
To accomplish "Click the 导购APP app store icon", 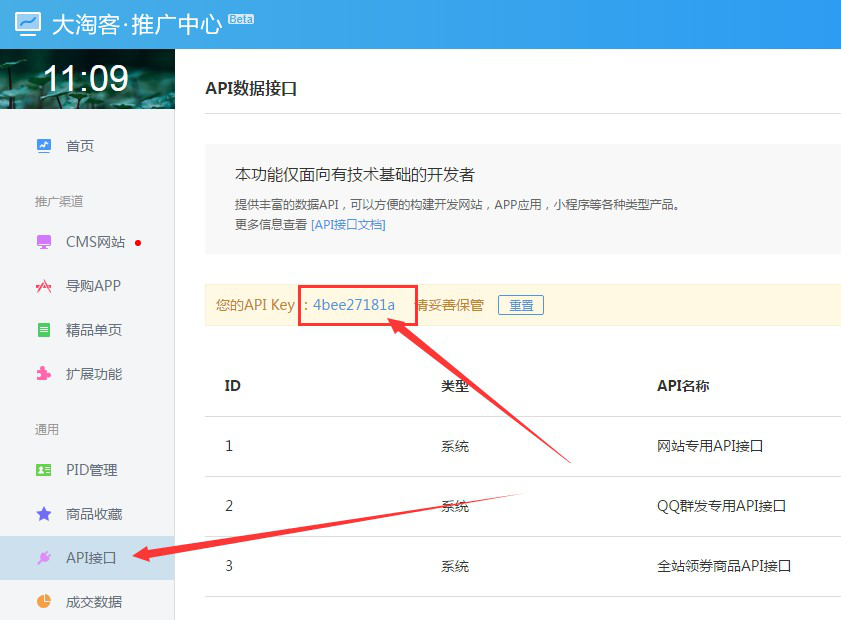I will pos(44,286).
